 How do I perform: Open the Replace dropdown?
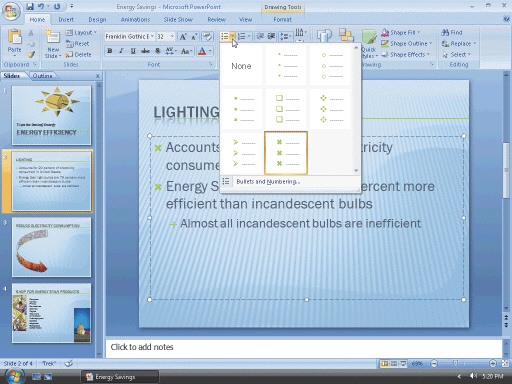(x=459, y=44)
